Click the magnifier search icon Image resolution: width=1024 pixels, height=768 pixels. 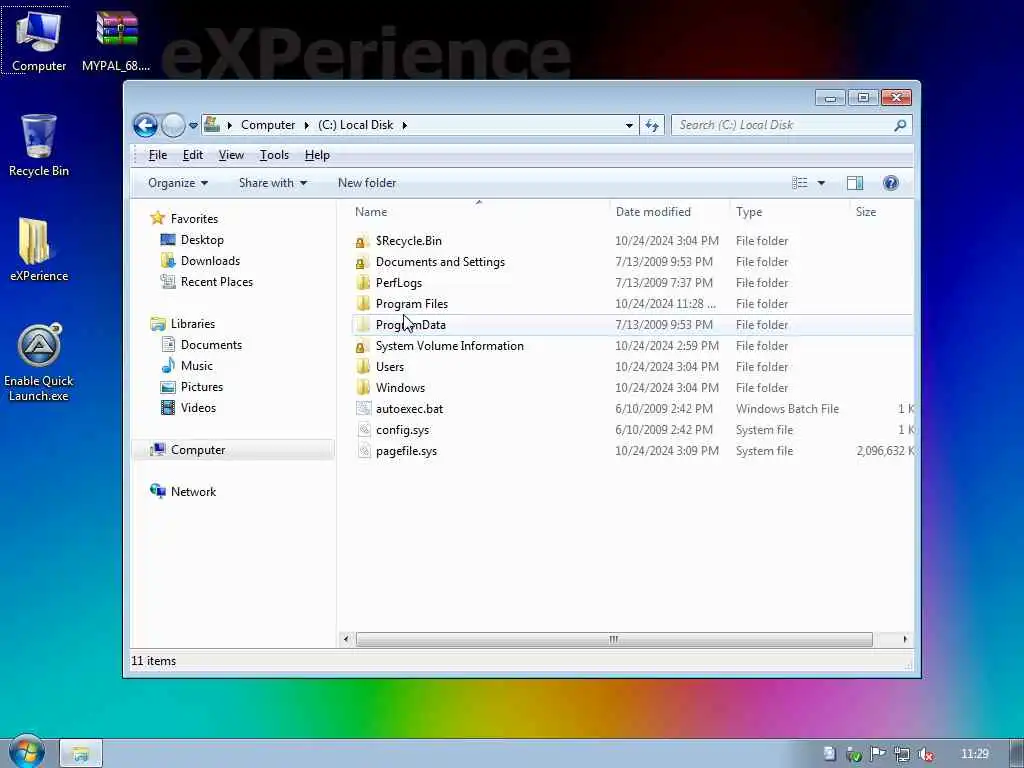900,125
